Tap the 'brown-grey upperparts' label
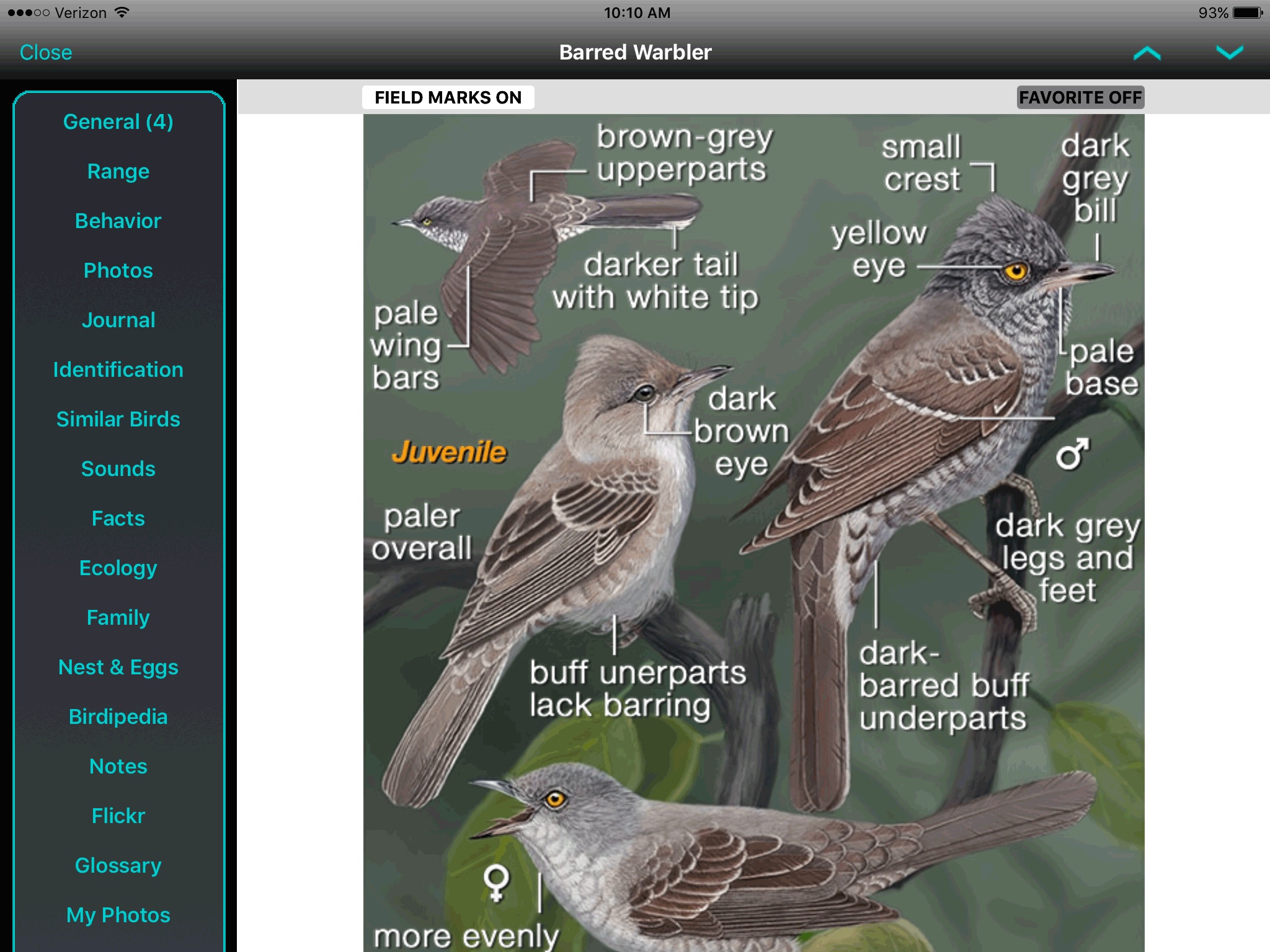 click(x=684, y=154)
